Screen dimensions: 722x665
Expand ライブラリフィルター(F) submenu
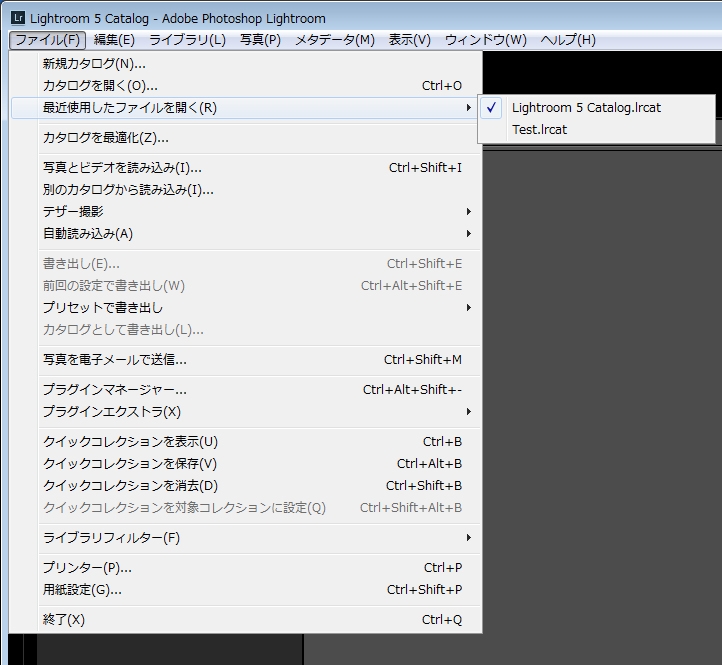[246, 538]
